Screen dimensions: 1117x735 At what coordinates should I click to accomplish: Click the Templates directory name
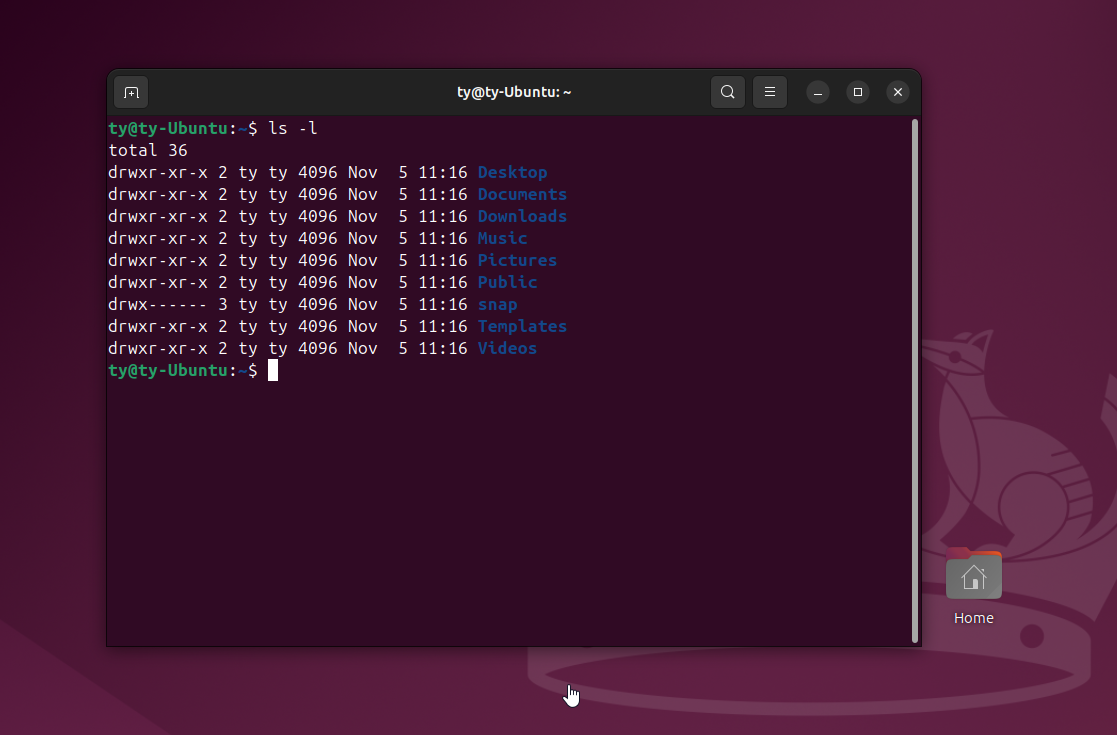pyautogui.click(x=522, y=327)
